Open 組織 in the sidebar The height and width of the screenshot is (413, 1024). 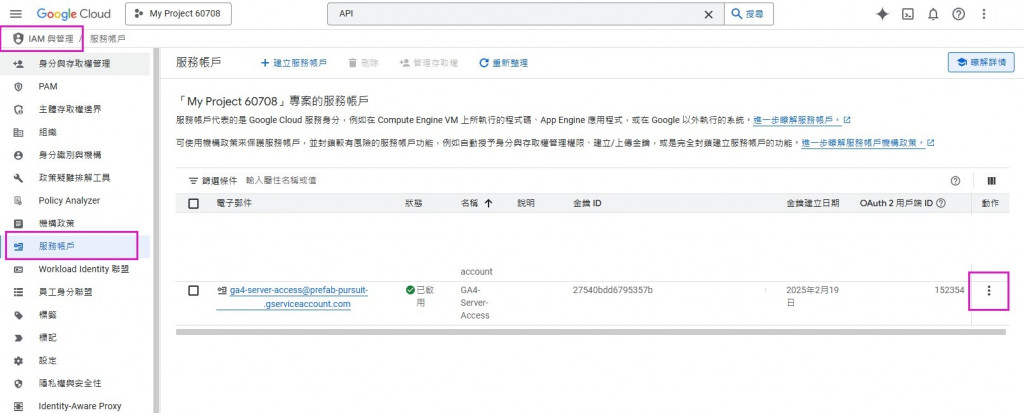click(x=75, y=132)
